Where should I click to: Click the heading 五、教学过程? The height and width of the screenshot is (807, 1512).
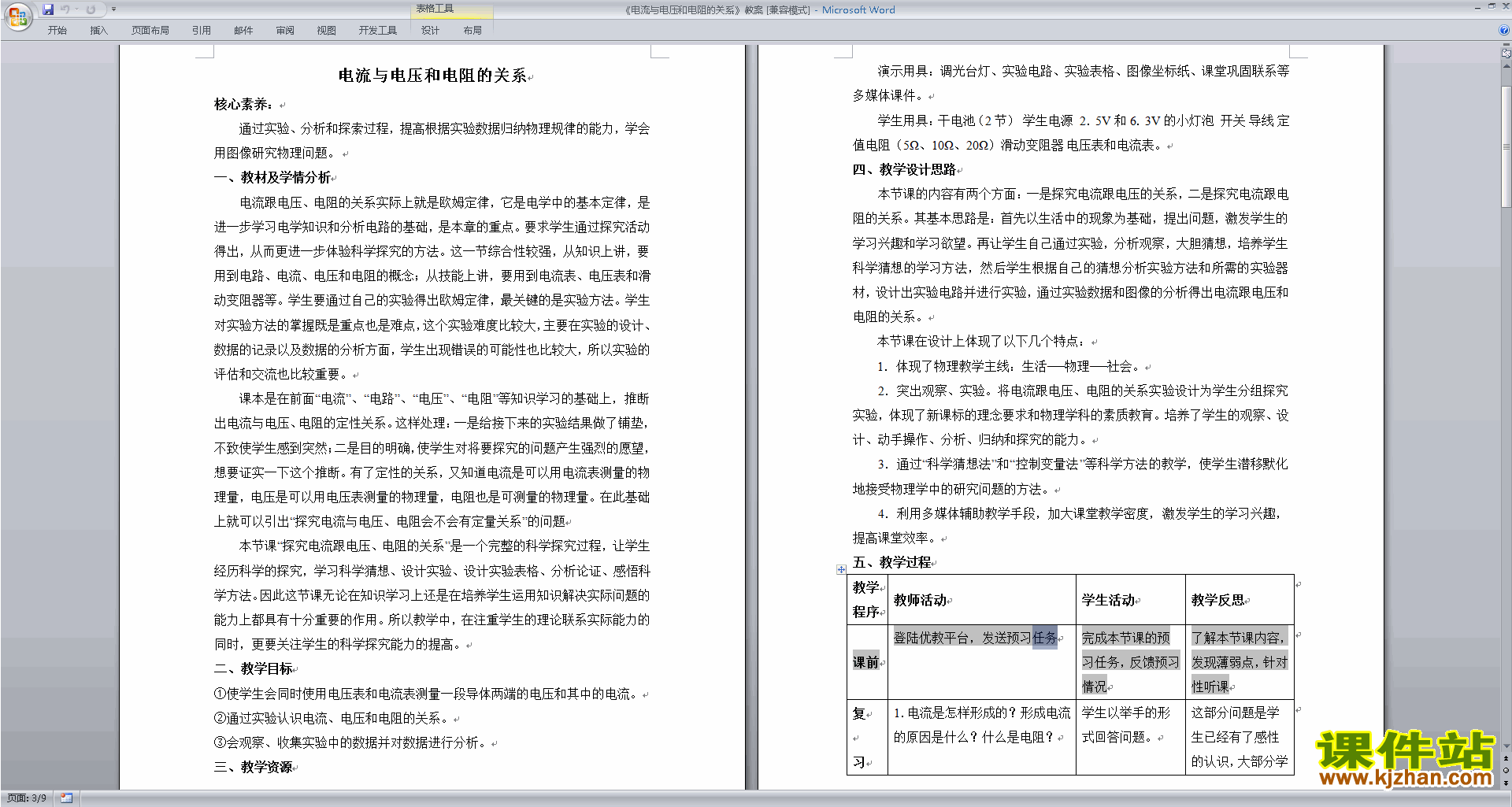click(x=892, y=562)
